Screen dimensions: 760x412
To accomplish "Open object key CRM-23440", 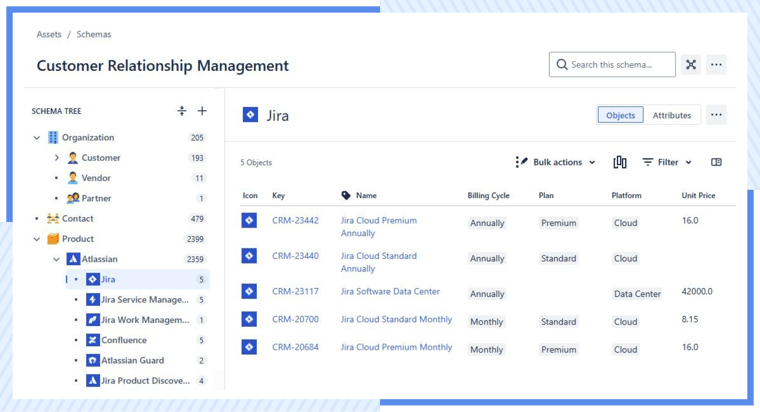I will coord(295,255).
